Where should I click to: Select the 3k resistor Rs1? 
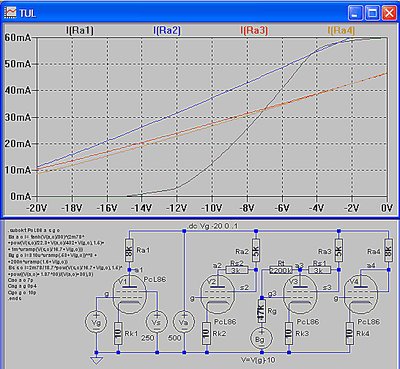pos(320,270)
